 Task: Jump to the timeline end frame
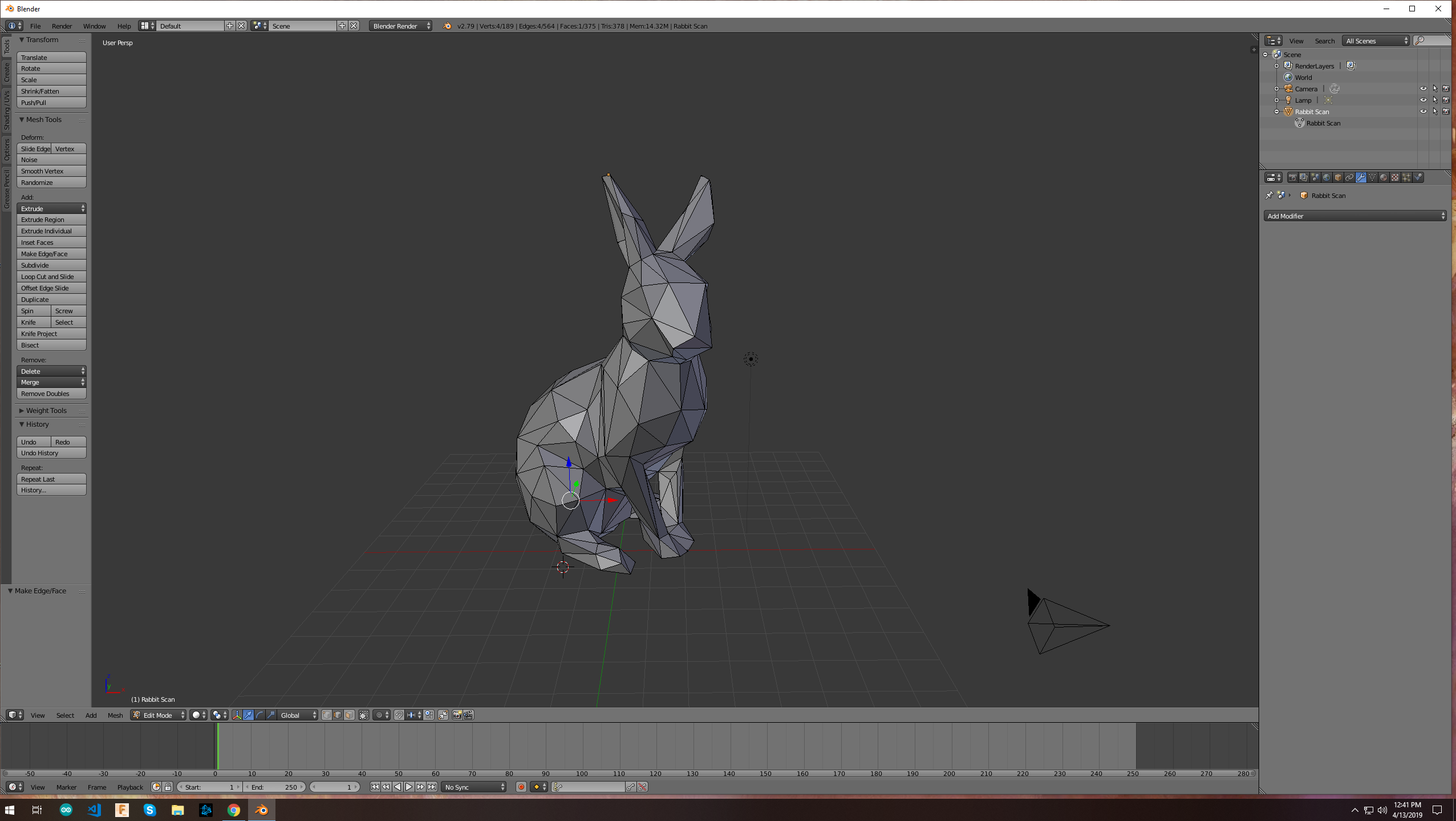(432, 787)
